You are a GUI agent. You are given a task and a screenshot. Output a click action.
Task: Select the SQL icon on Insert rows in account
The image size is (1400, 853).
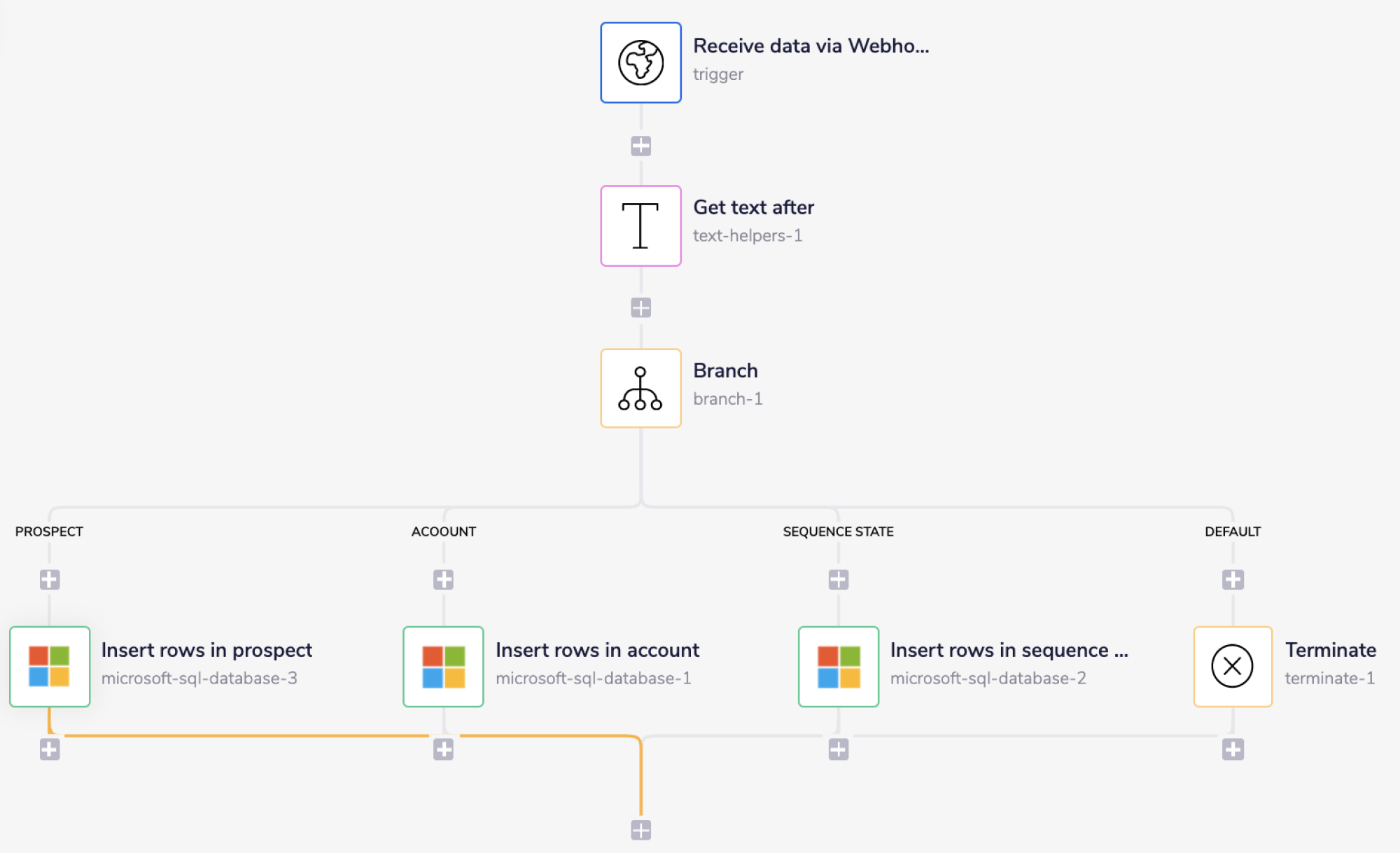pos(443,666)
